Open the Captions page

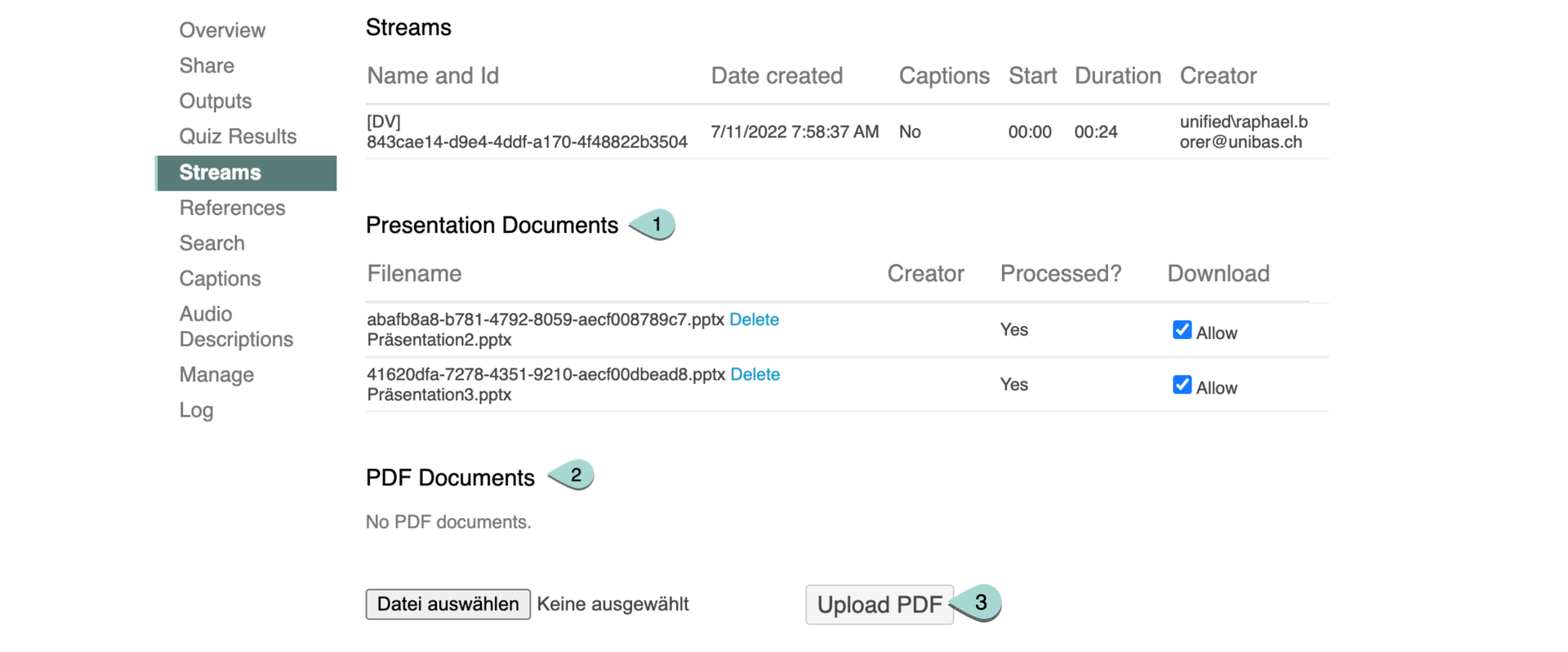pos(220,279)
